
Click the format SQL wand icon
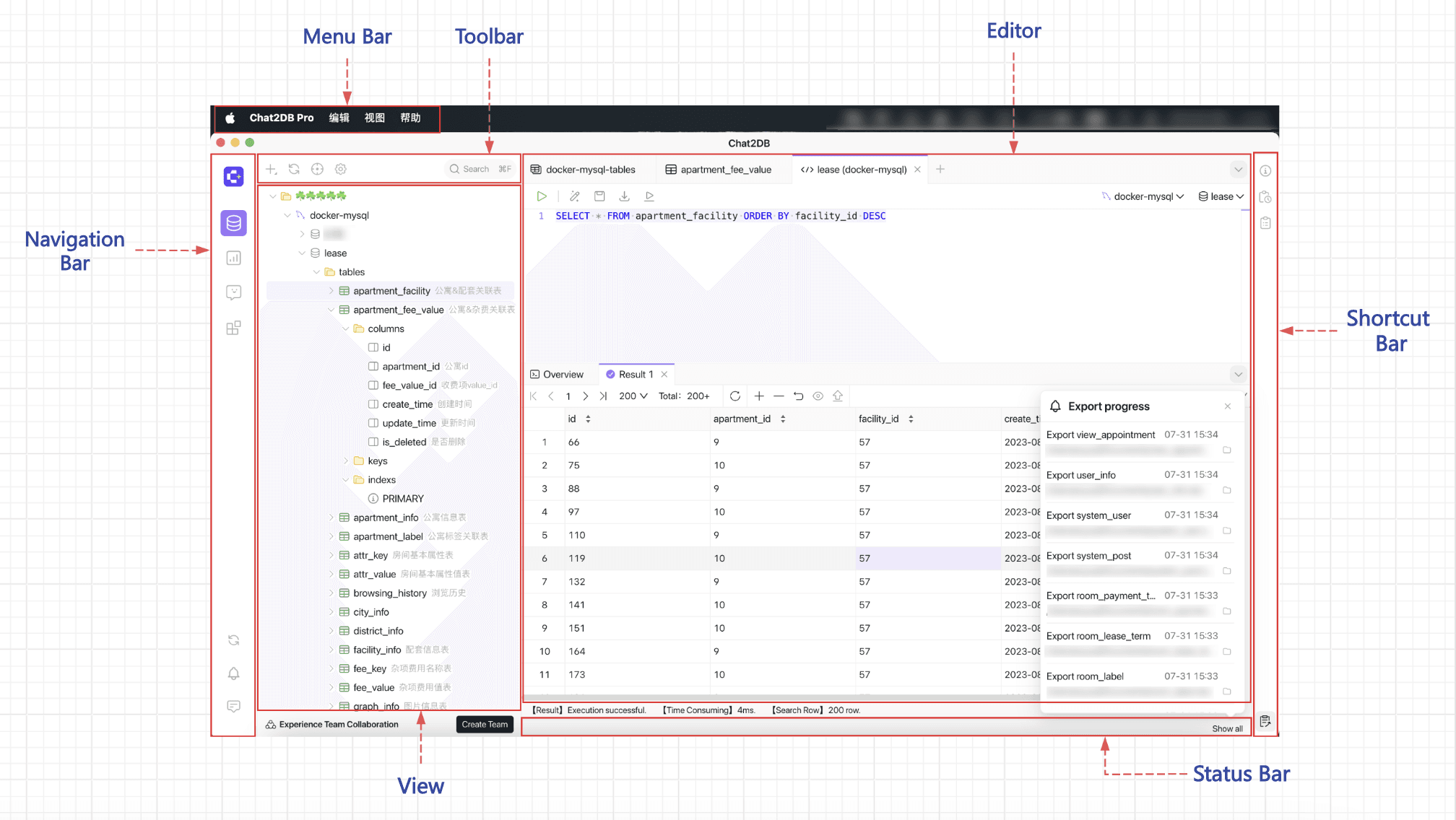coord(575,196)
